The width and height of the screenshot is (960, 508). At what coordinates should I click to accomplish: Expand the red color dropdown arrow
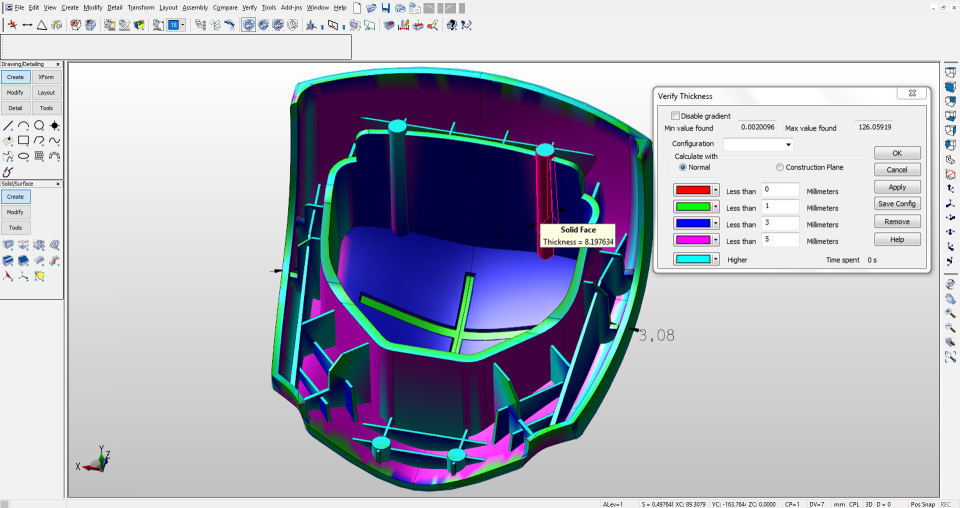coord(717,190)
